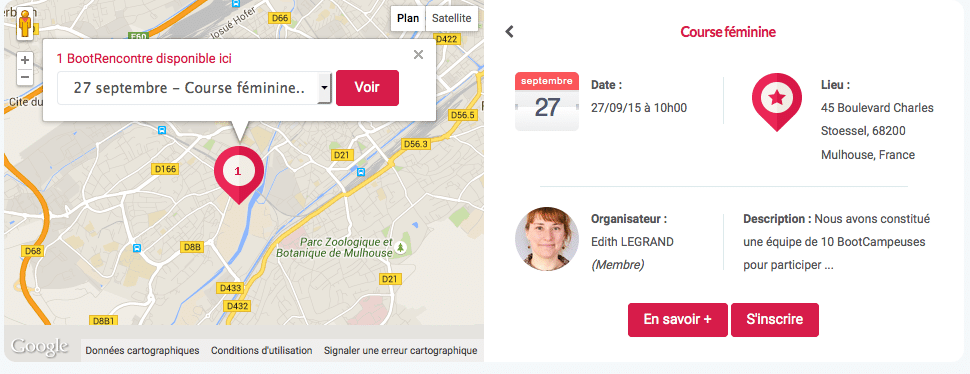Screen dimensions: 970x374
Task: Click the Voir button
Action: (x=367, y=88)
